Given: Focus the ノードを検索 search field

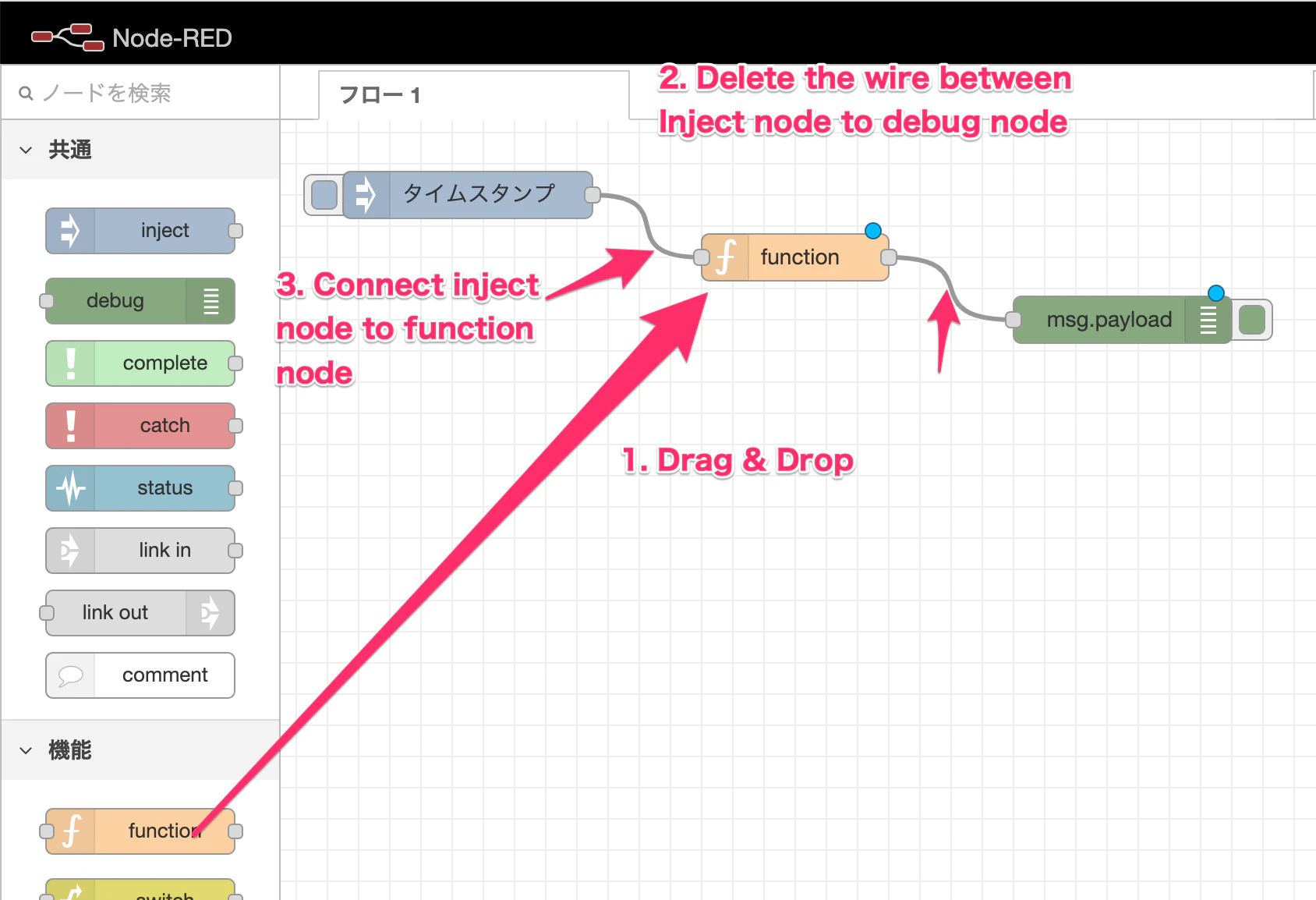Looking at the screenshot, I should (x=140, y=93).
